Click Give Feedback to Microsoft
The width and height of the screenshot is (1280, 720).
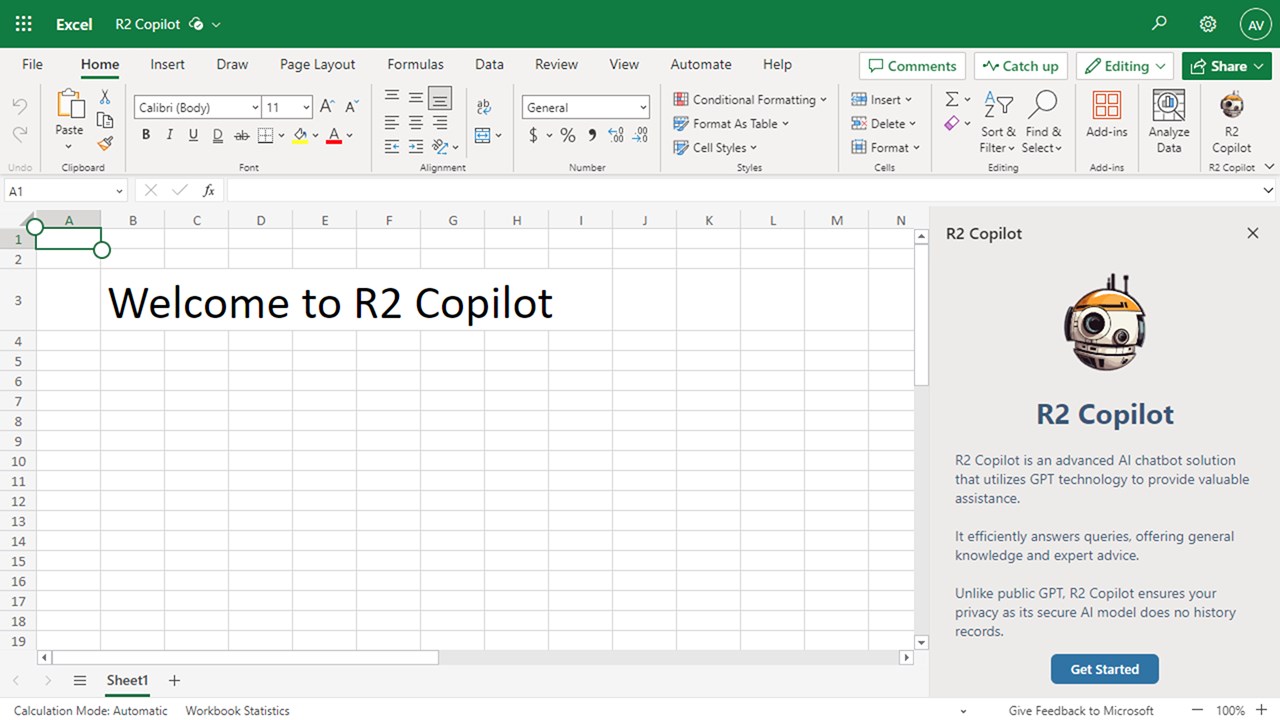(1081, 711)
